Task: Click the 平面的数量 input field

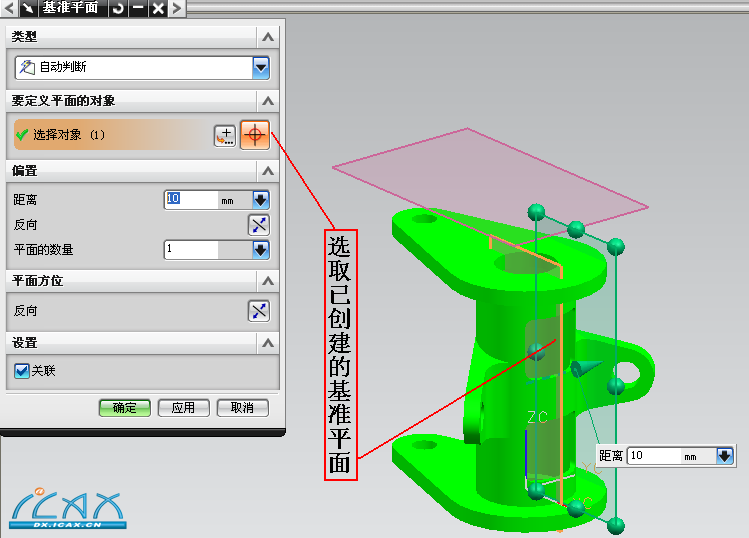Action: click(191, 250)
